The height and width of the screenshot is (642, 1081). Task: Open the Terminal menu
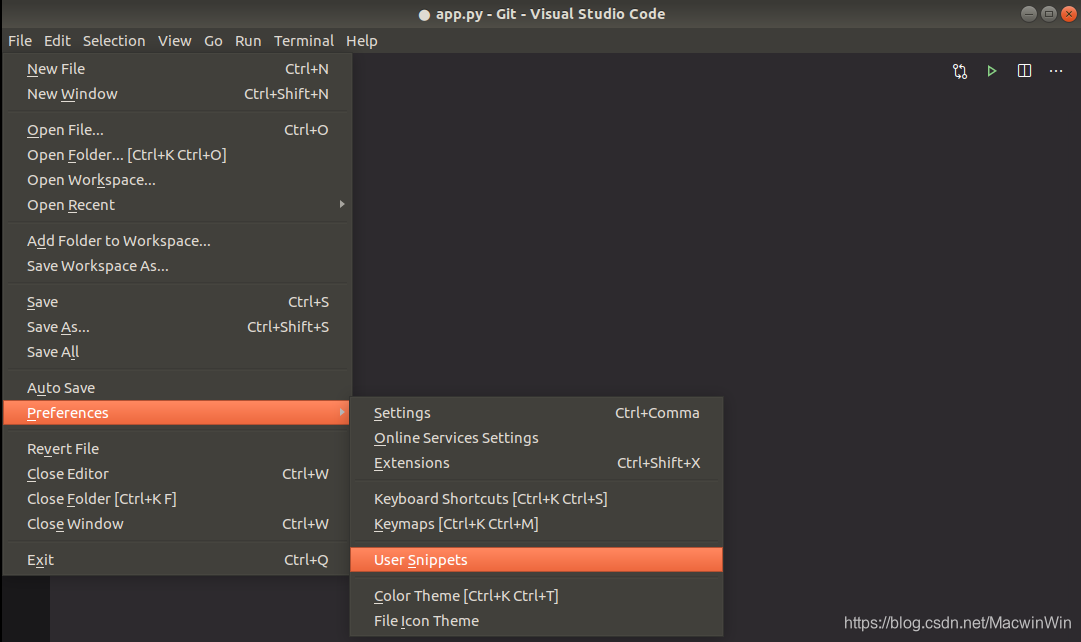(304, 41)
